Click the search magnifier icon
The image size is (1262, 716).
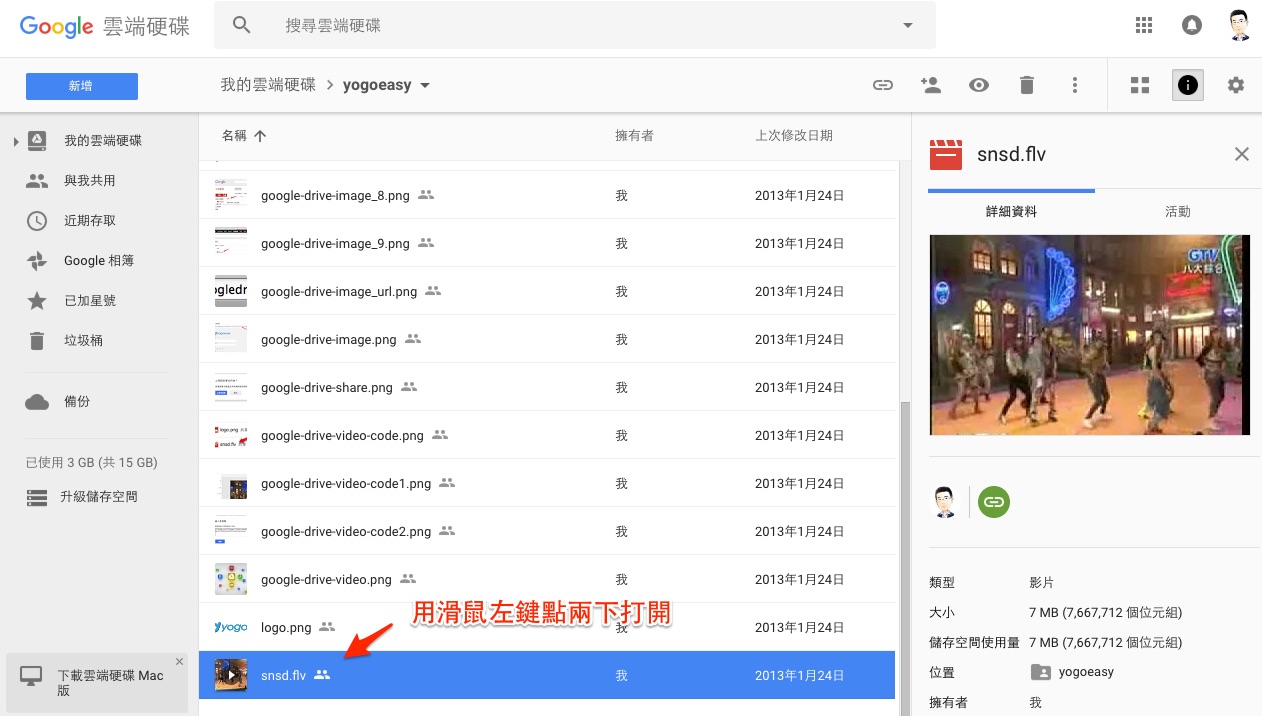point(241,25)
